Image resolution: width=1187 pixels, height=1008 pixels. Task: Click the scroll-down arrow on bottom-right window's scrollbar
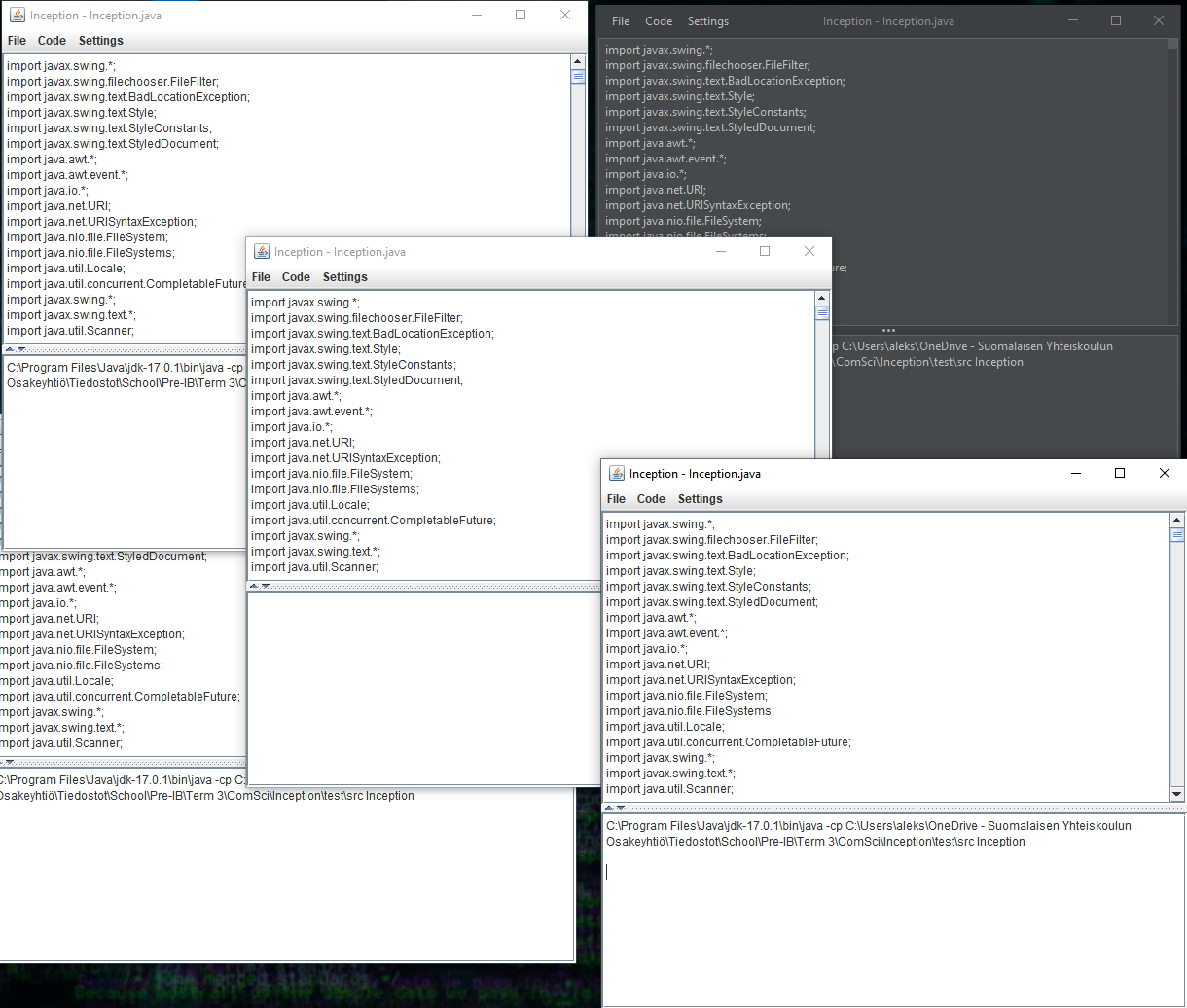click(1178, 794)
